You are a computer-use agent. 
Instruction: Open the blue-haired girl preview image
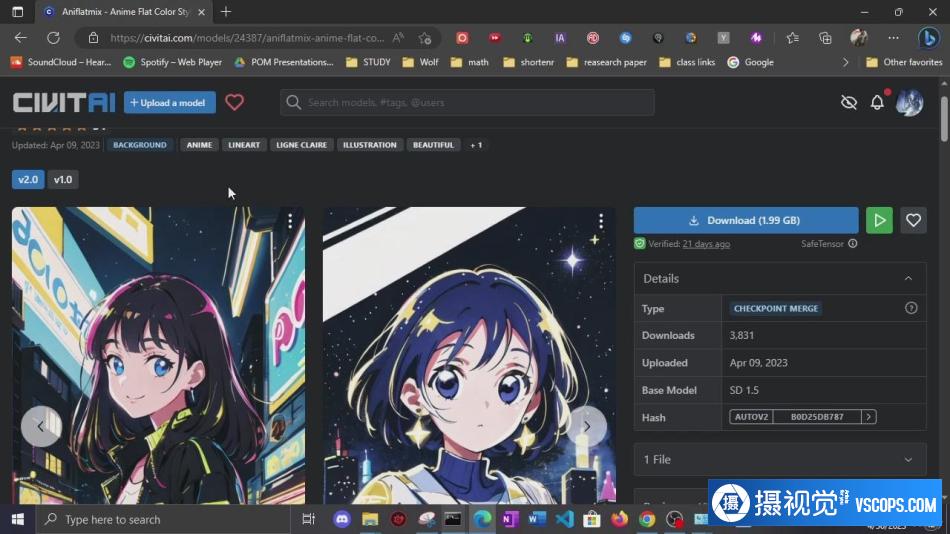(470, 355)
